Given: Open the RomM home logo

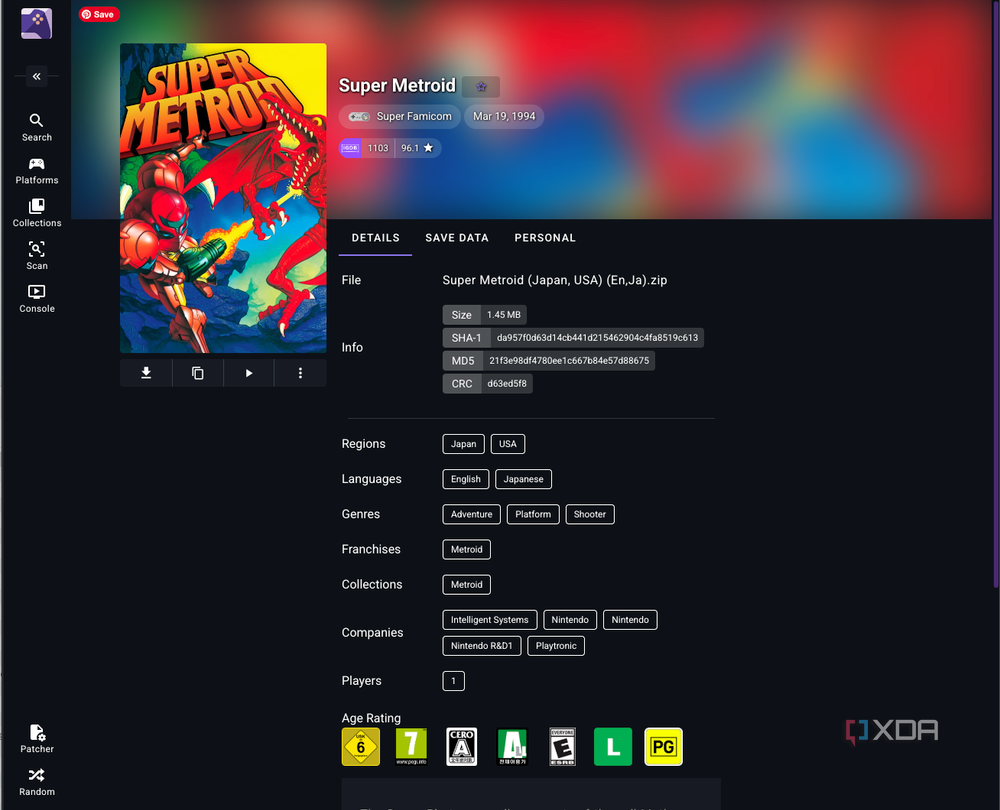Looking at the screenshot, I should point(36,24).
